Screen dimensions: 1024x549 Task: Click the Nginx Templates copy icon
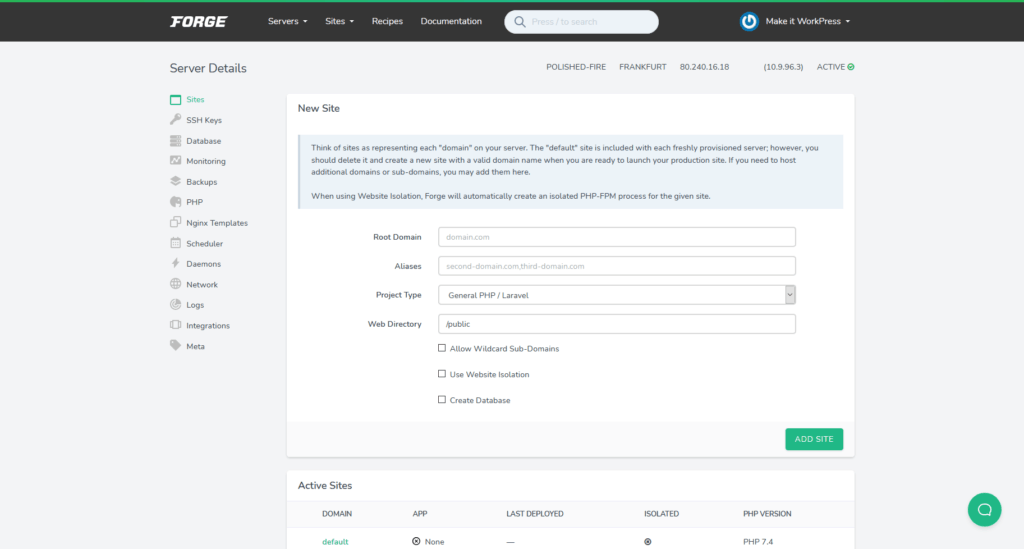pyautogui.click(x=175, y=223)
